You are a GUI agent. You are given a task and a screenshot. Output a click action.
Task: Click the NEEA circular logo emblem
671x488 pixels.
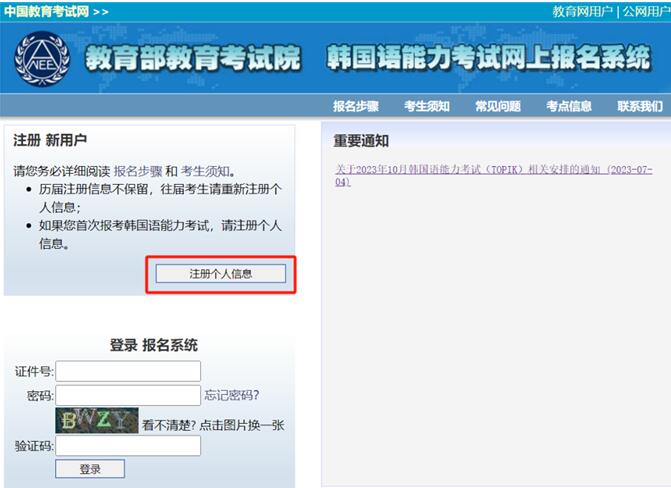(42, 59)
